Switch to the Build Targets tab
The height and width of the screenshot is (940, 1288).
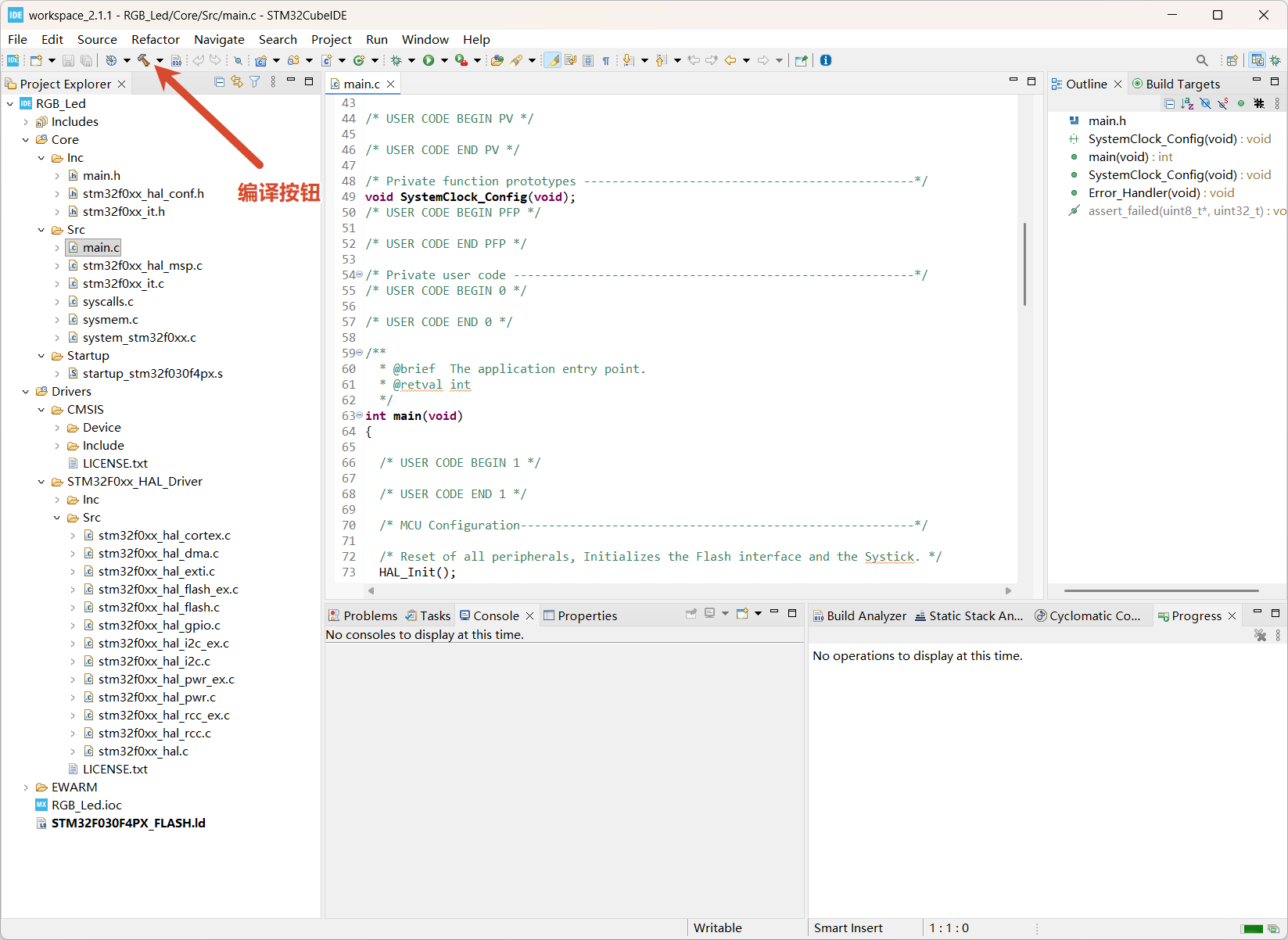pos(1176,84)
